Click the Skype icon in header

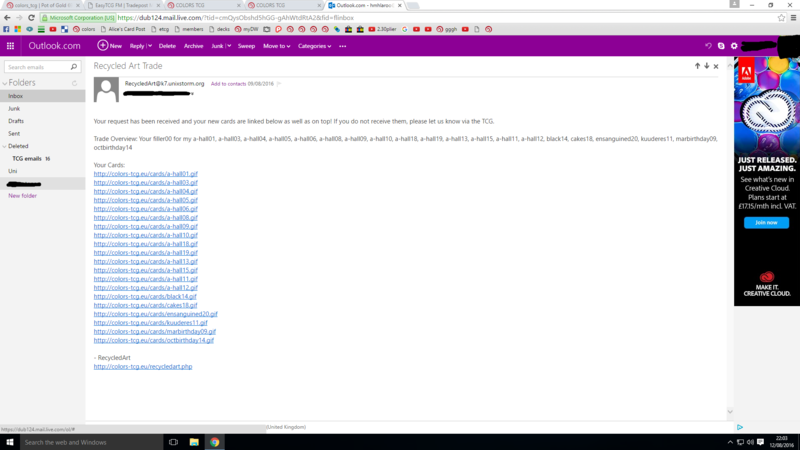pyautogui.click(x=720, y=46)
